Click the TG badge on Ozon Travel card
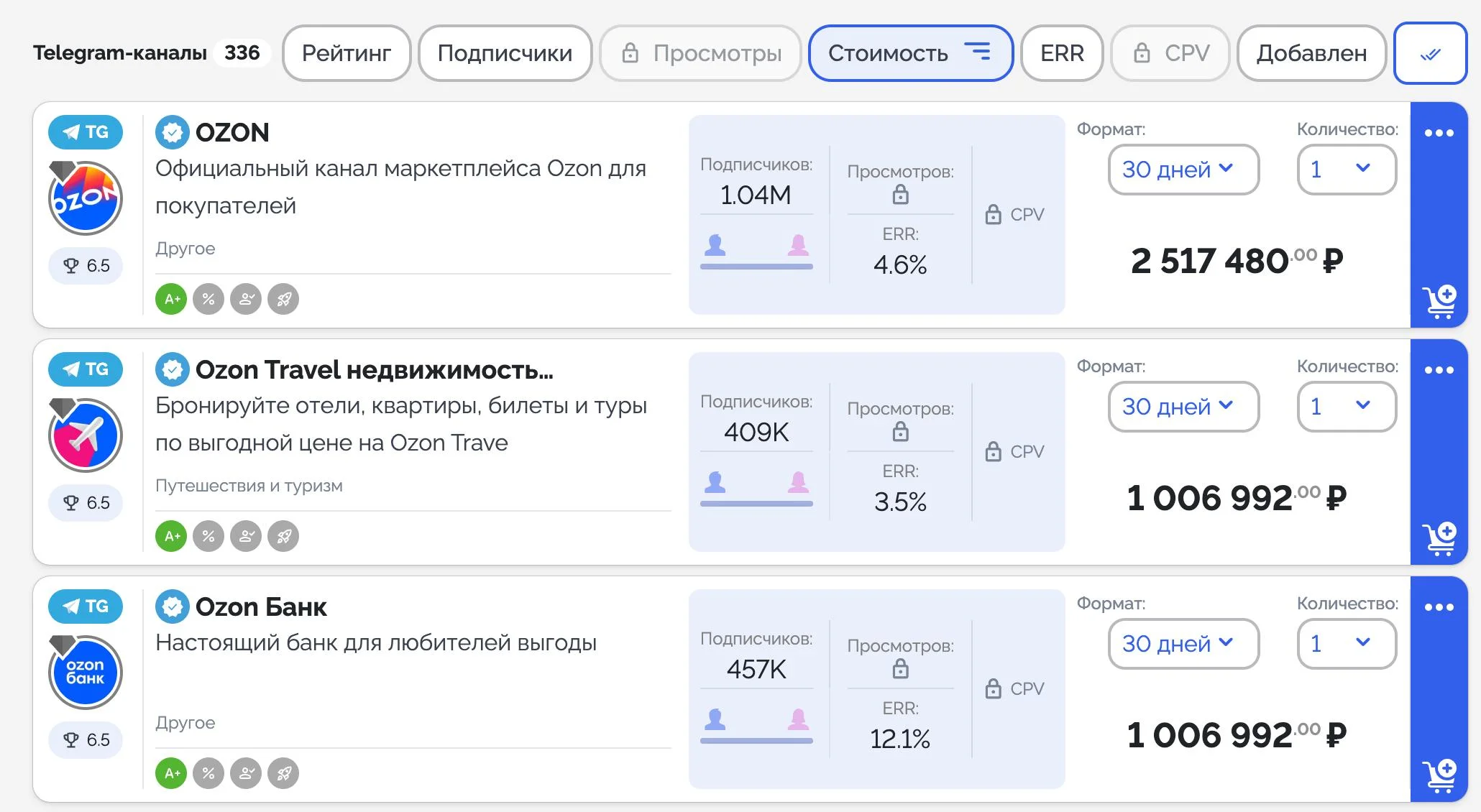1481x812 pixels. [x=86, y=369]
